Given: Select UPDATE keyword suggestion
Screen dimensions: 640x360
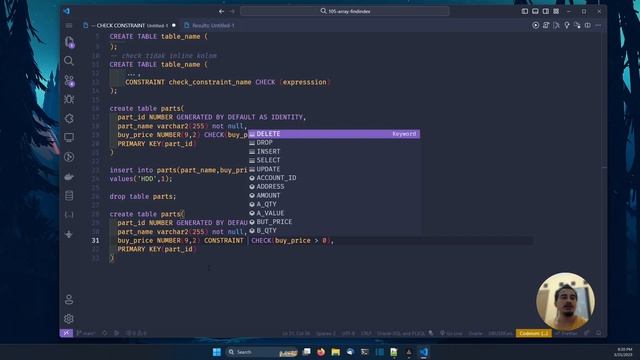Looking at the screenshot, I should click(x=334, y=169).
